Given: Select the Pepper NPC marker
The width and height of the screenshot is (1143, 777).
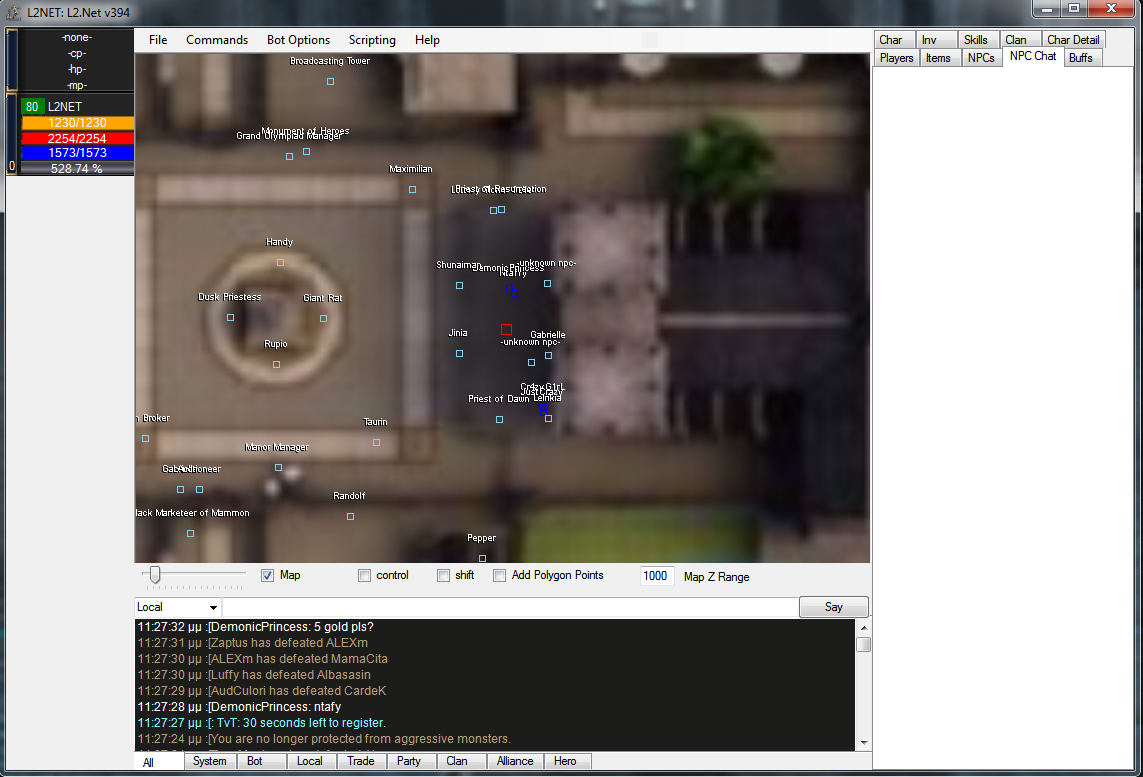Looking at the screenshot, I should click(x=482, y=558).
